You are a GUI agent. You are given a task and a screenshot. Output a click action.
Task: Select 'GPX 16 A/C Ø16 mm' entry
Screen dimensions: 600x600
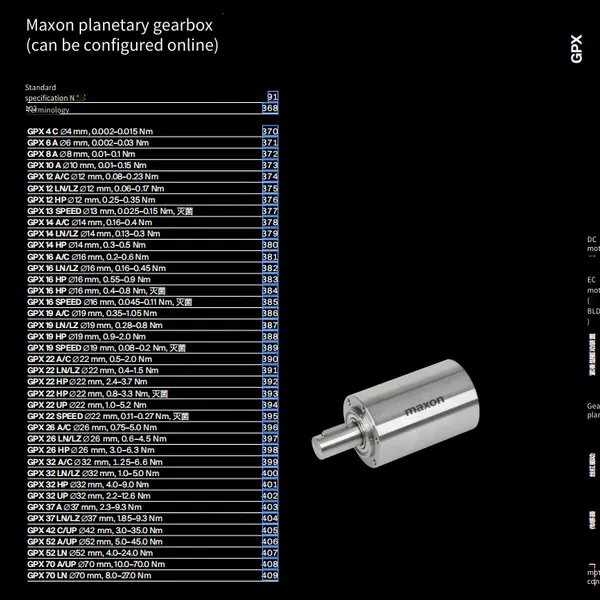tap(88, 257)
